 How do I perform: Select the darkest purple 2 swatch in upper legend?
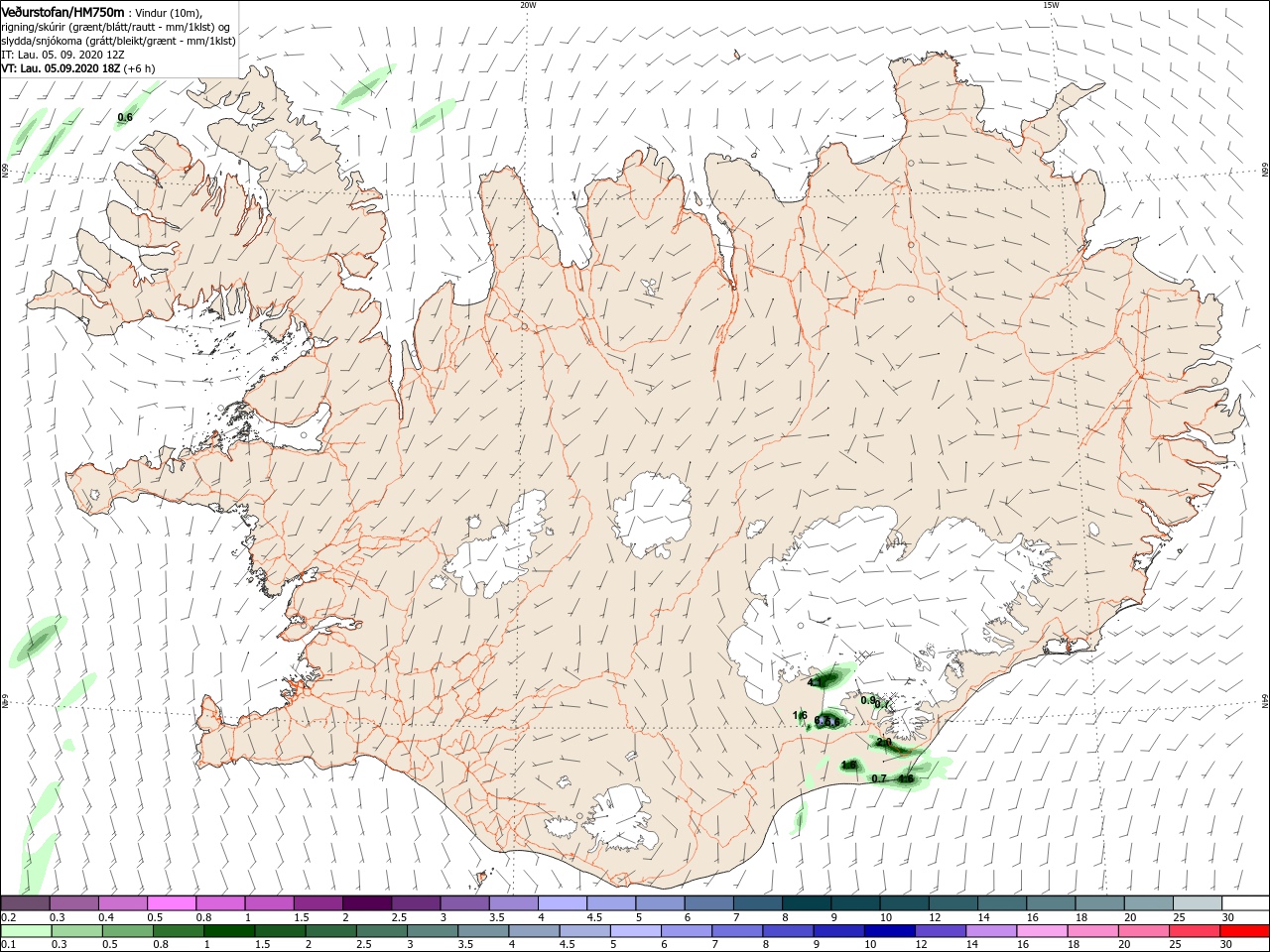367,902
